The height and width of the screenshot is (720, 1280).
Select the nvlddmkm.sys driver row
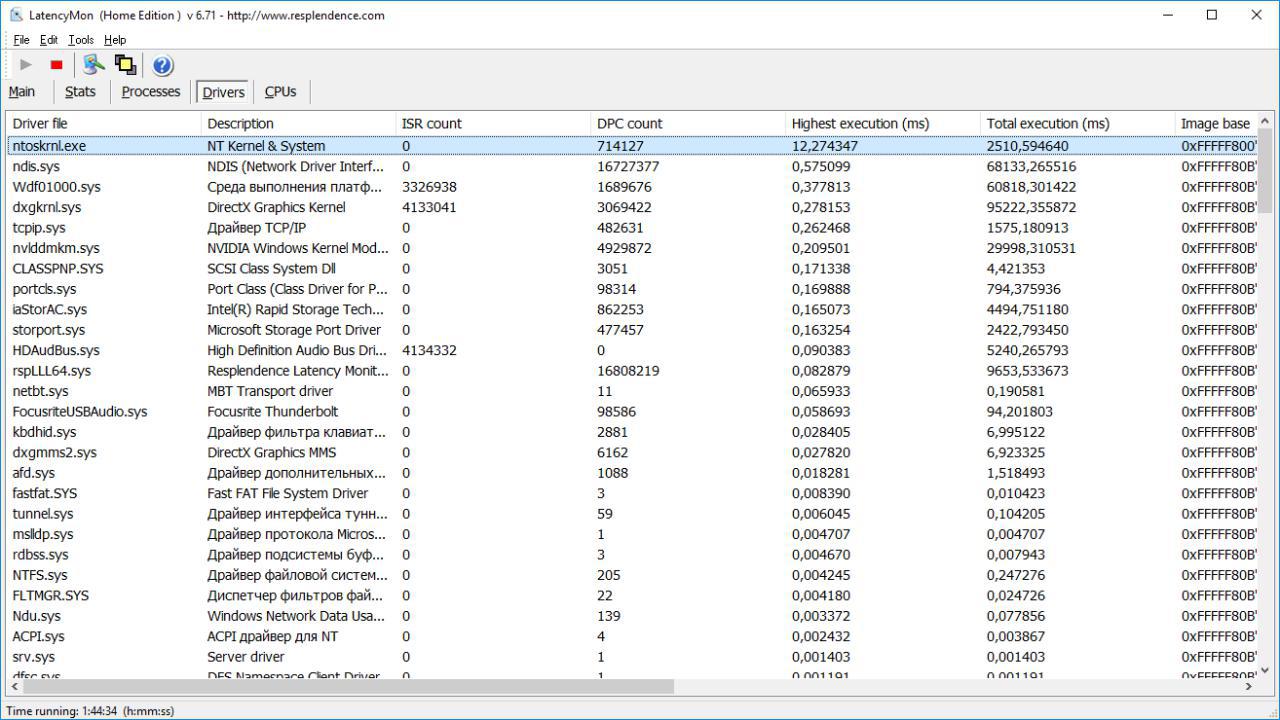(56, 248)
